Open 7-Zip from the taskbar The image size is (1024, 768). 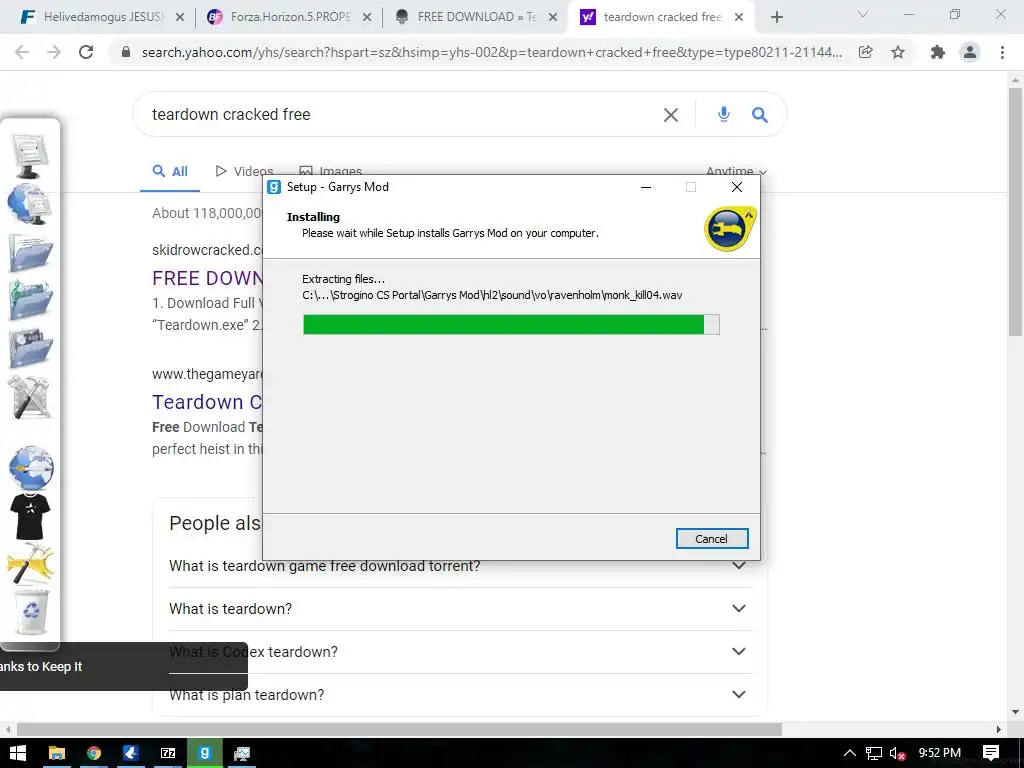point(168,753)
